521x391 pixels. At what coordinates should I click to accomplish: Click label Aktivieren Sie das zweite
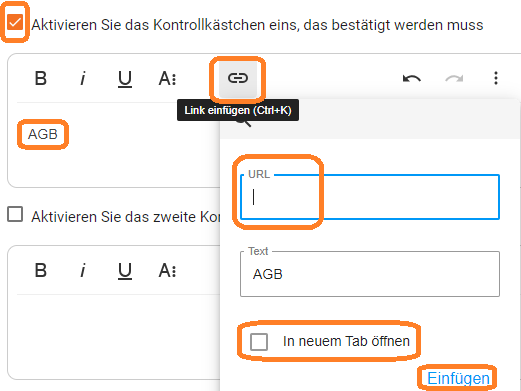[x=126, y=217]
